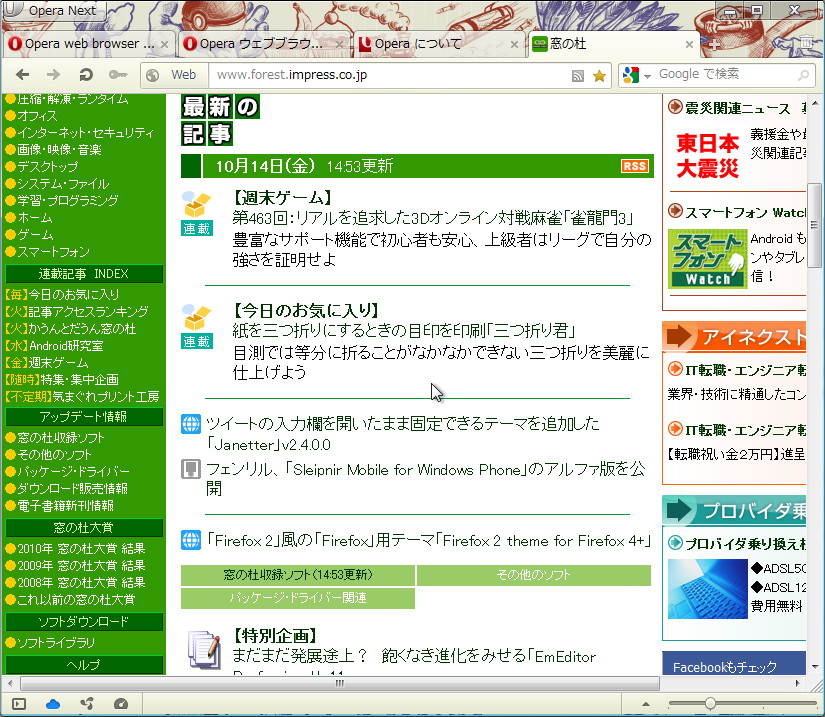This screenshot has width=825, height=717.
Task: Open the Opera Next menu button
Action: point(52,11)
